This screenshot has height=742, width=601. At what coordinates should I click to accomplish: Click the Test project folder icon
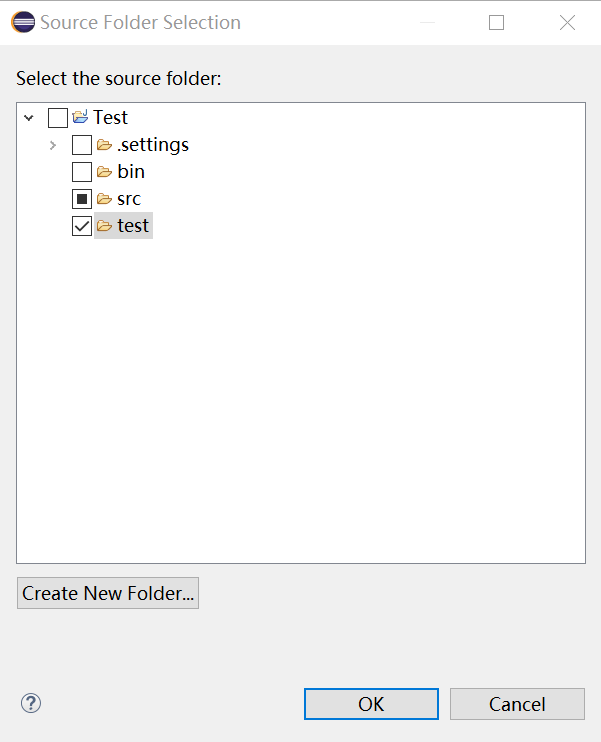tap(81, 118)
